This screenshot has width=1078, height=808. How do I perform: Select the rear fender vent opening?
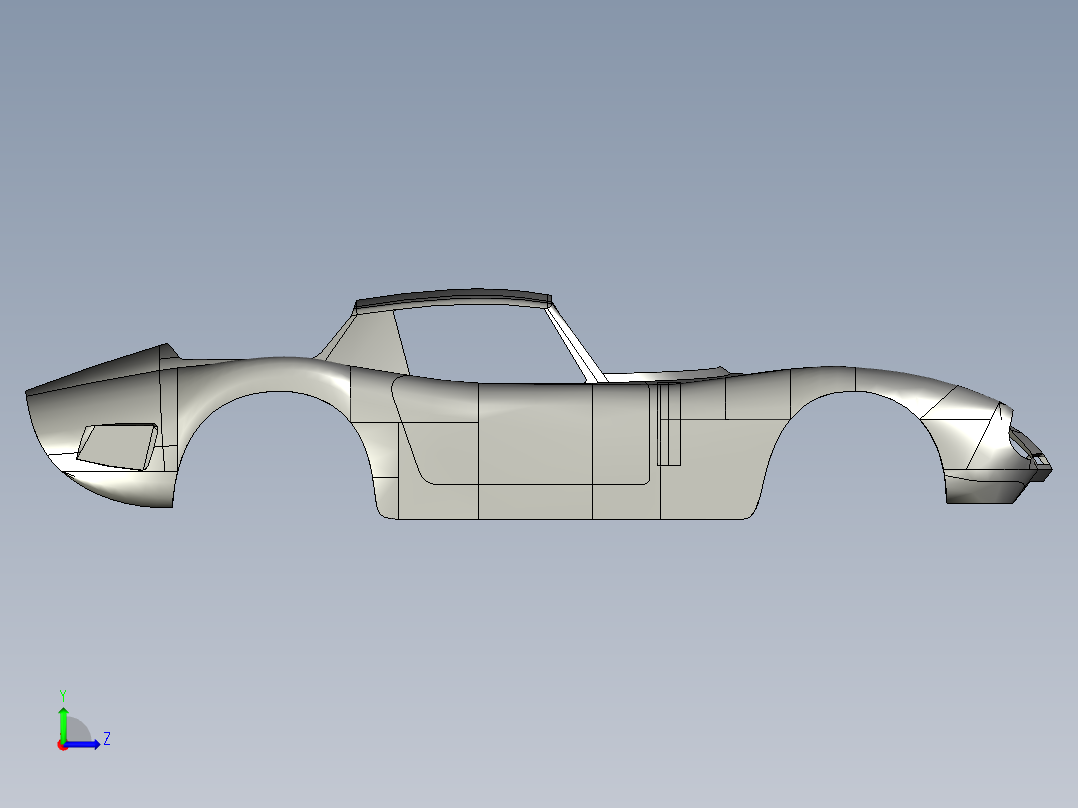coord(117,446)
